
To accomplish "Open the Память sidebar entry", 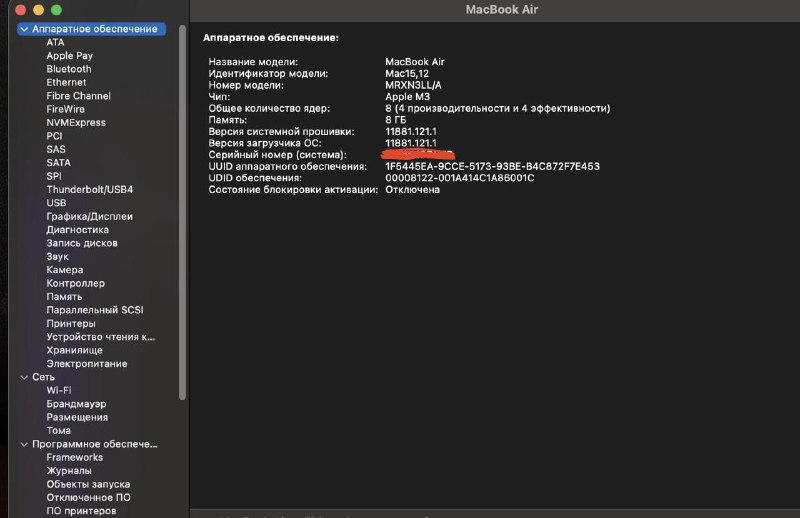I will pyautogui.click(x=64, y=297).
